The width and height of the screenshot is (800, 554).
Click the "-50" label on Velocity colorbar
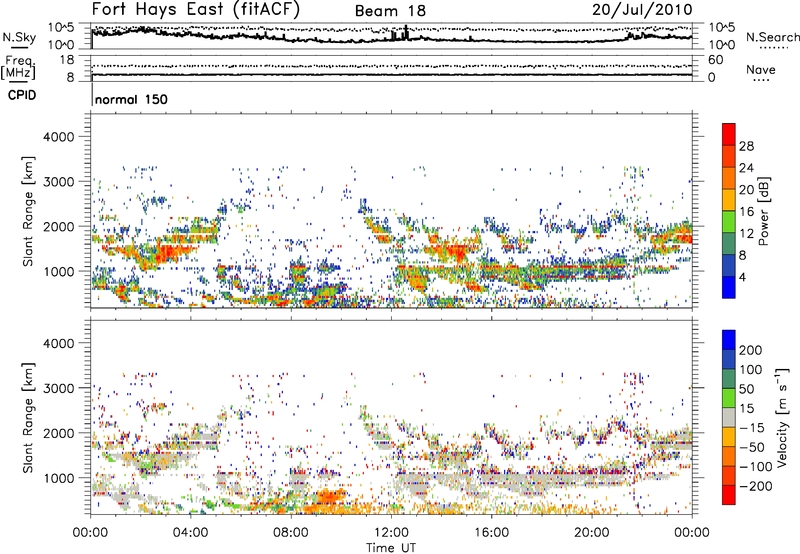coord(752,447)
